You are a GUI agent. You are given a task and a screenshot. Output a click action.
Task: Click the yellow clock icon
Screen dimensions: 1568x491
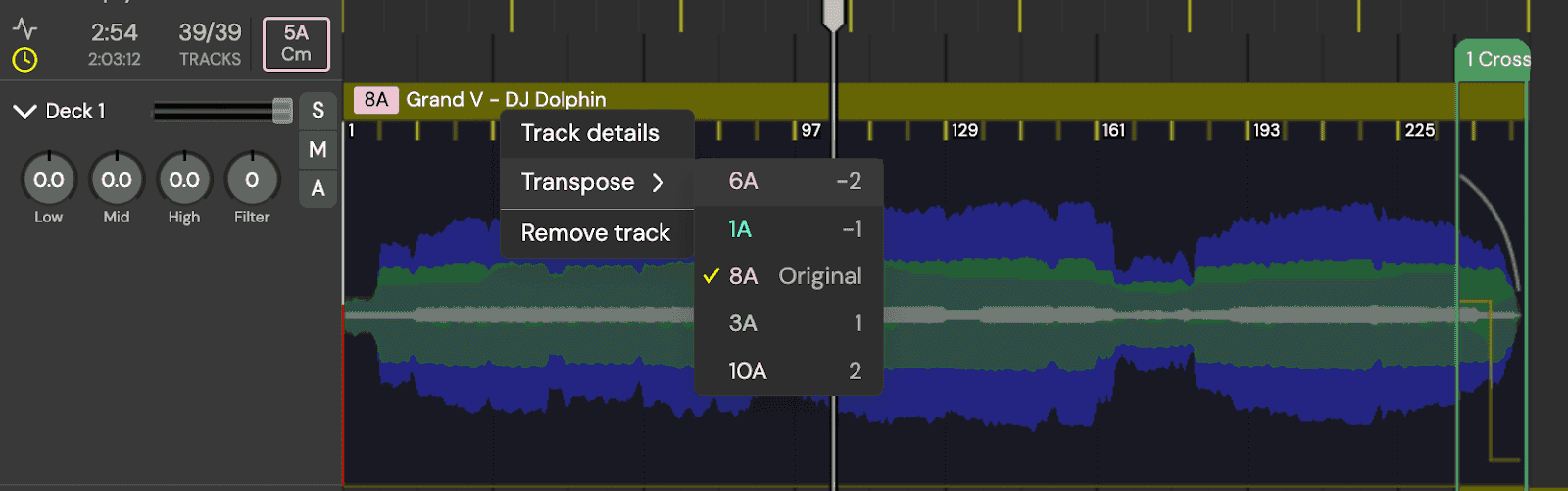24,60
